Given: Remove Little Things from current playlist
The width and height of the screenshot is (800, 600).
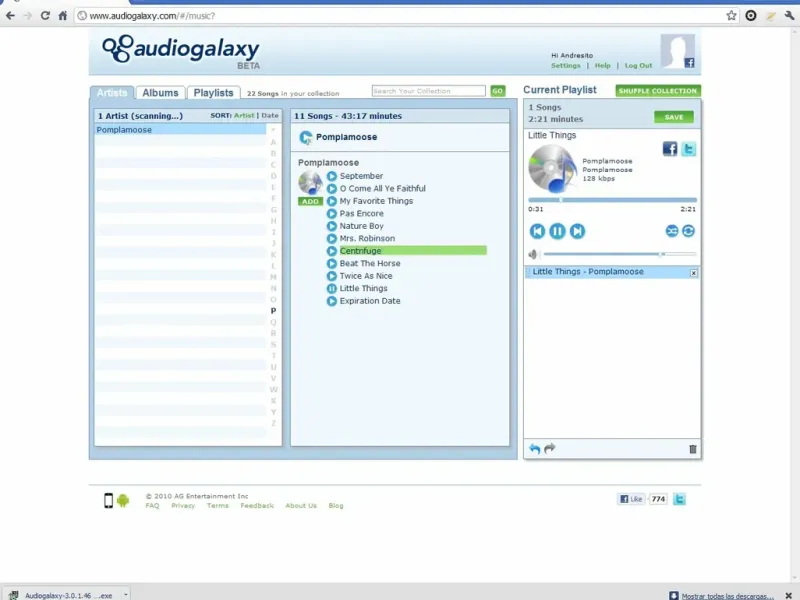Looking at the screenshot, I should pos(693,273).
